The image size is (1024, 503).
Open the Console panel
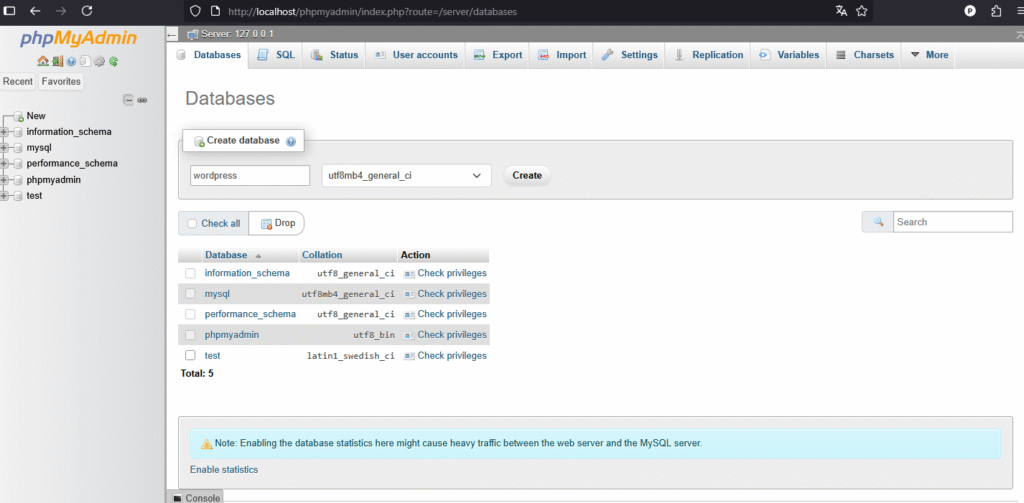(196, 498)
